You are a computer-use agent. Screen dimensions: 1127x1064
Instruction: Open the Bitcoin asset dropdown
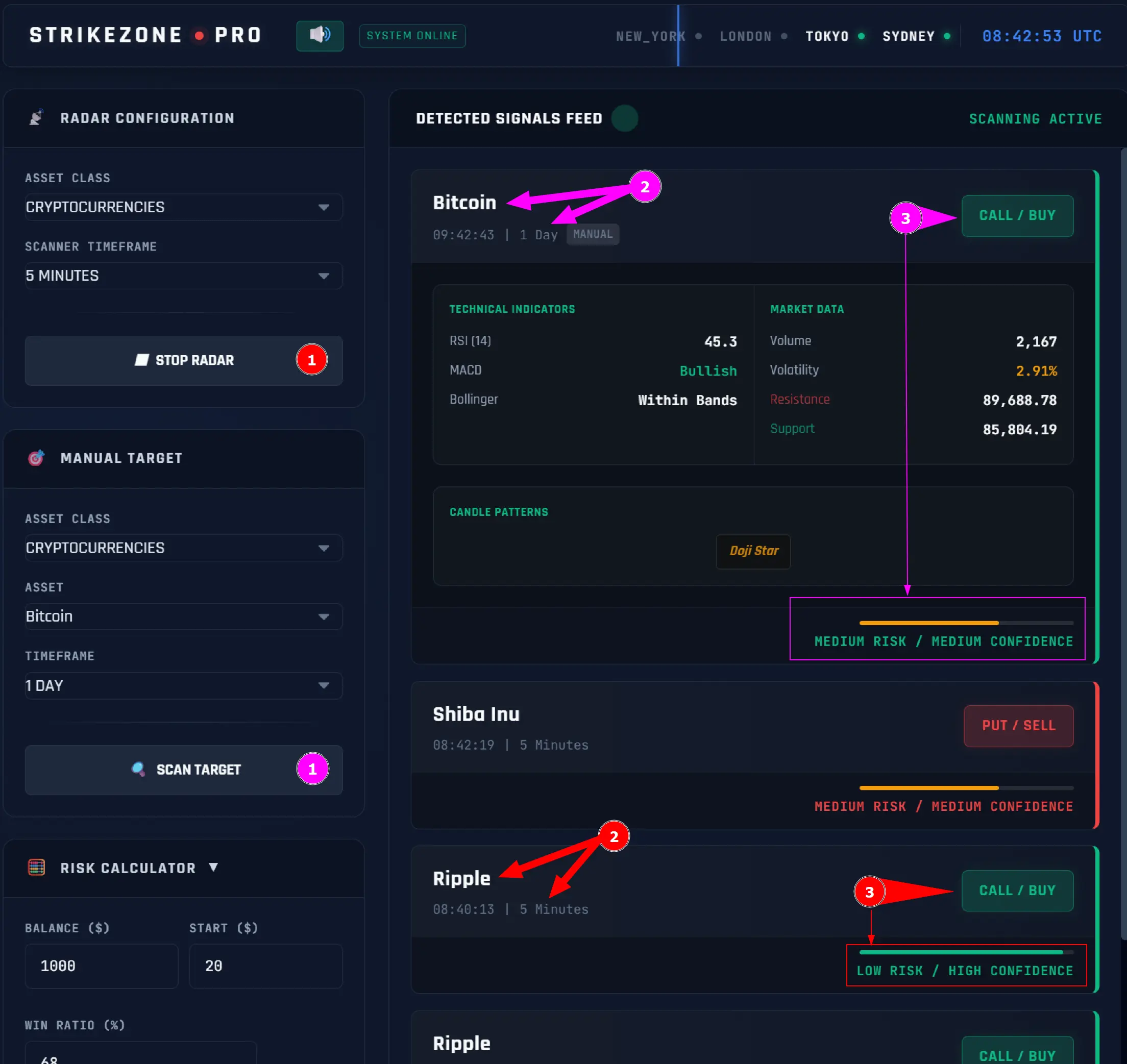pyautogui.click(x=183, y=616)
